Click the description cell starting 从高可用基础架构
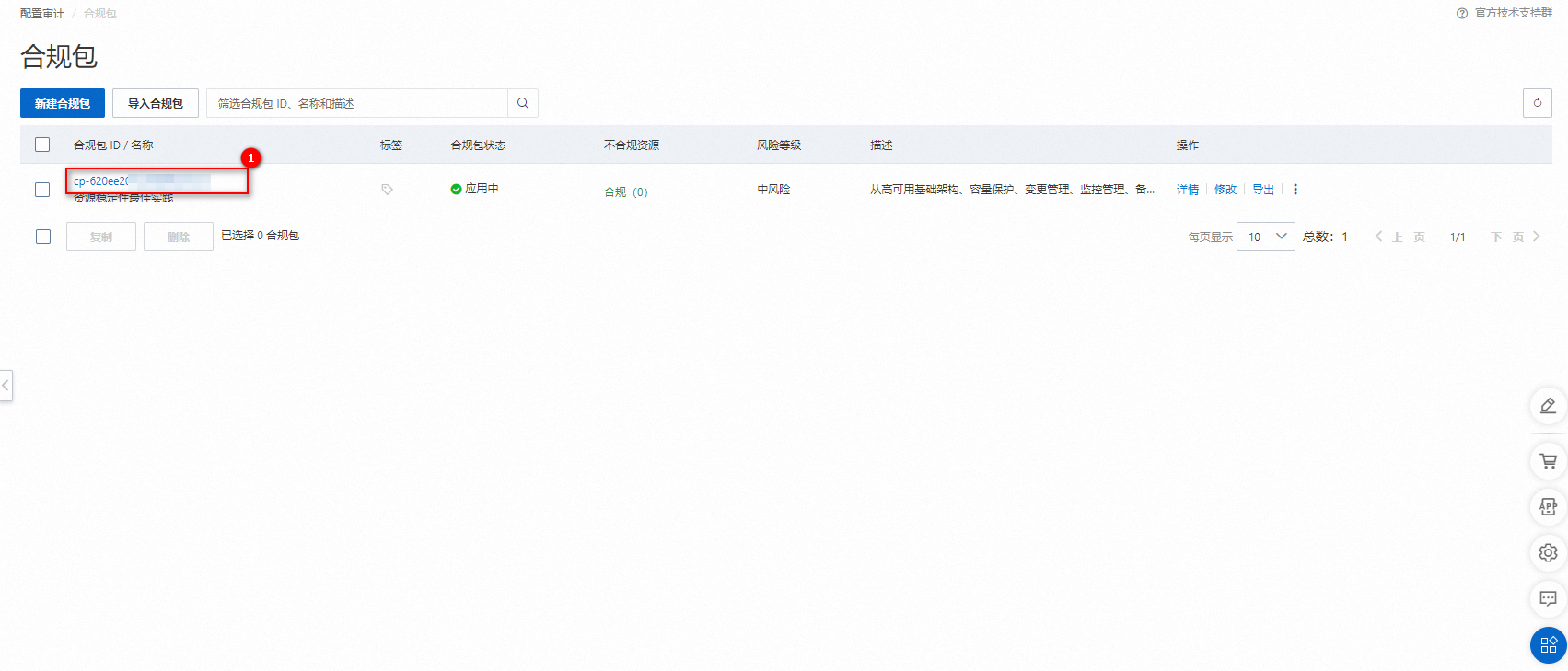 tap(1012, 190)
